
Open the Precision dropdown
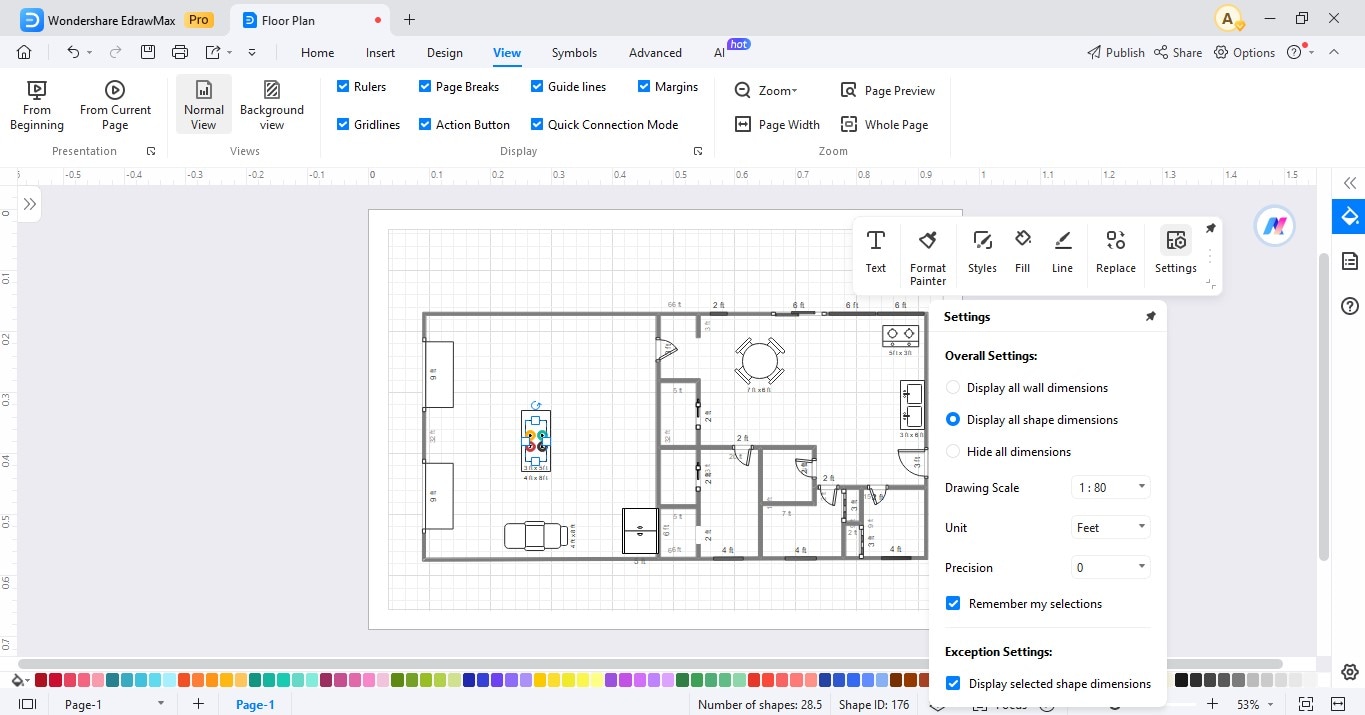point(1111,568)
